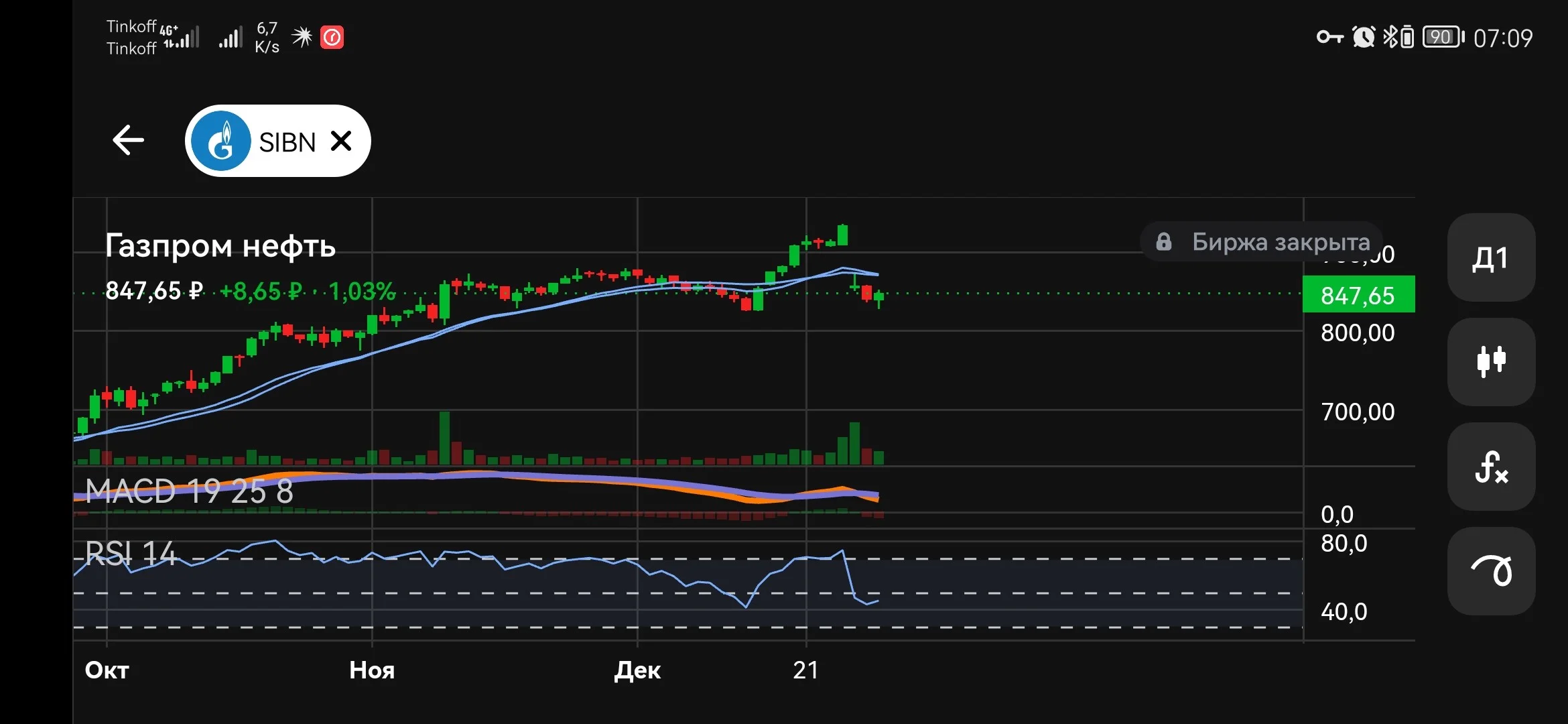
Task: Tap the 1,03% percent change
Action: [363, 292]
